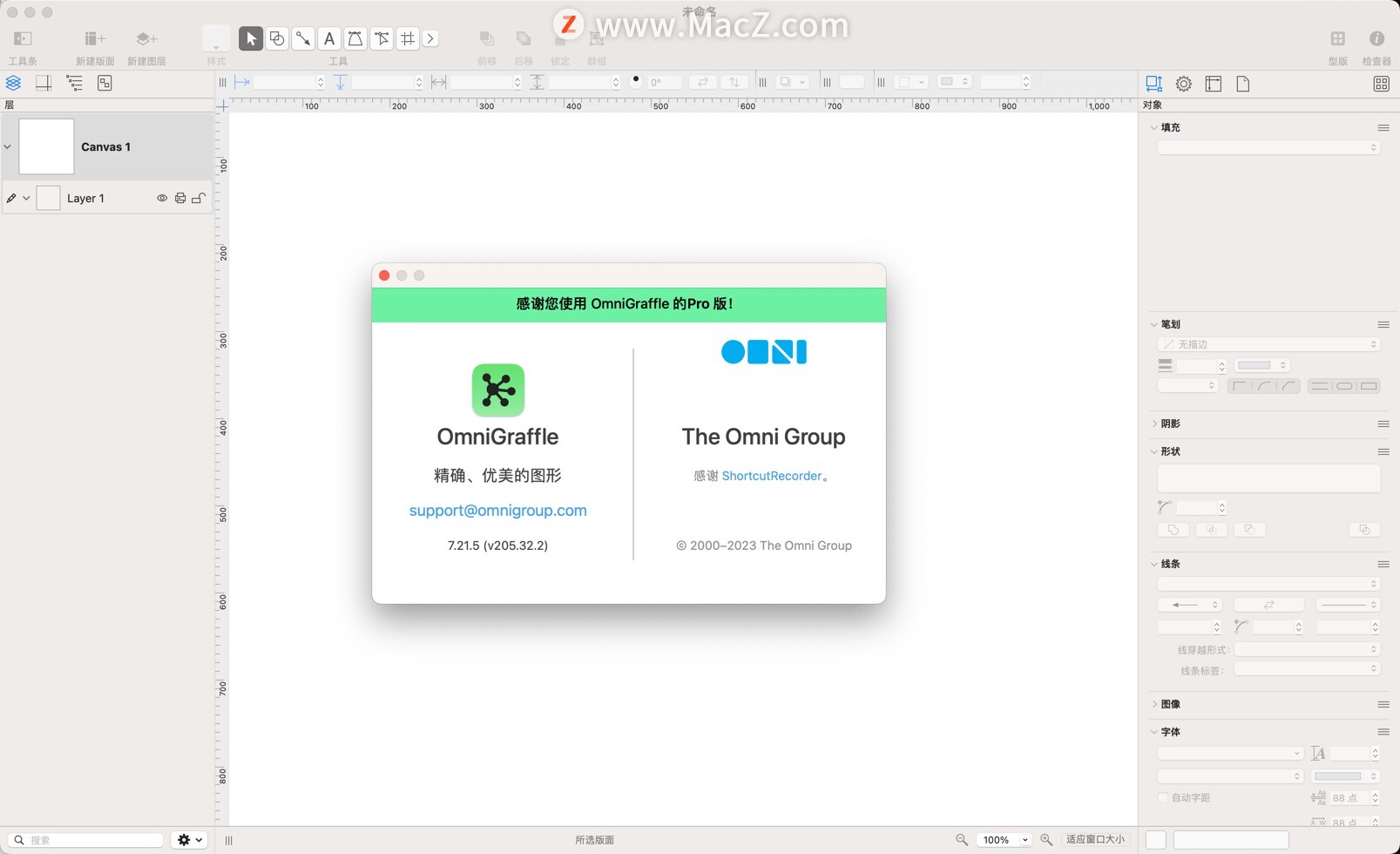
Task: Open the ShortcutRecorder link
Action: pos(772,476)
